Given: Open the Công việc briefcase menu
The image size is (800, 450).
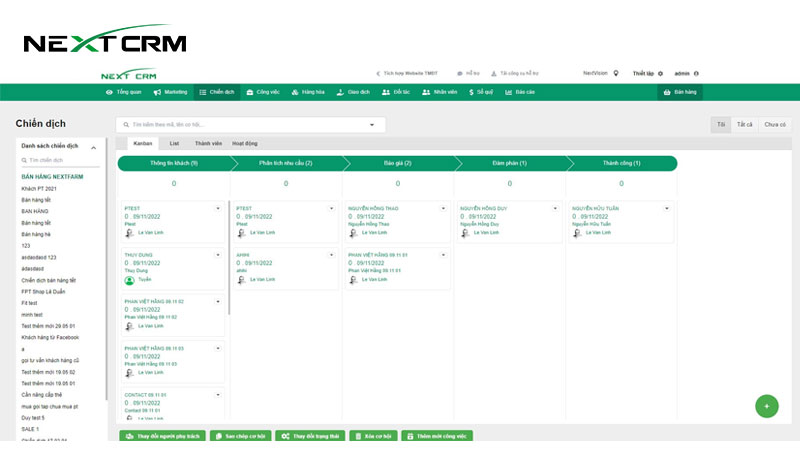Looking at the screenshot, I should (263, 92).
